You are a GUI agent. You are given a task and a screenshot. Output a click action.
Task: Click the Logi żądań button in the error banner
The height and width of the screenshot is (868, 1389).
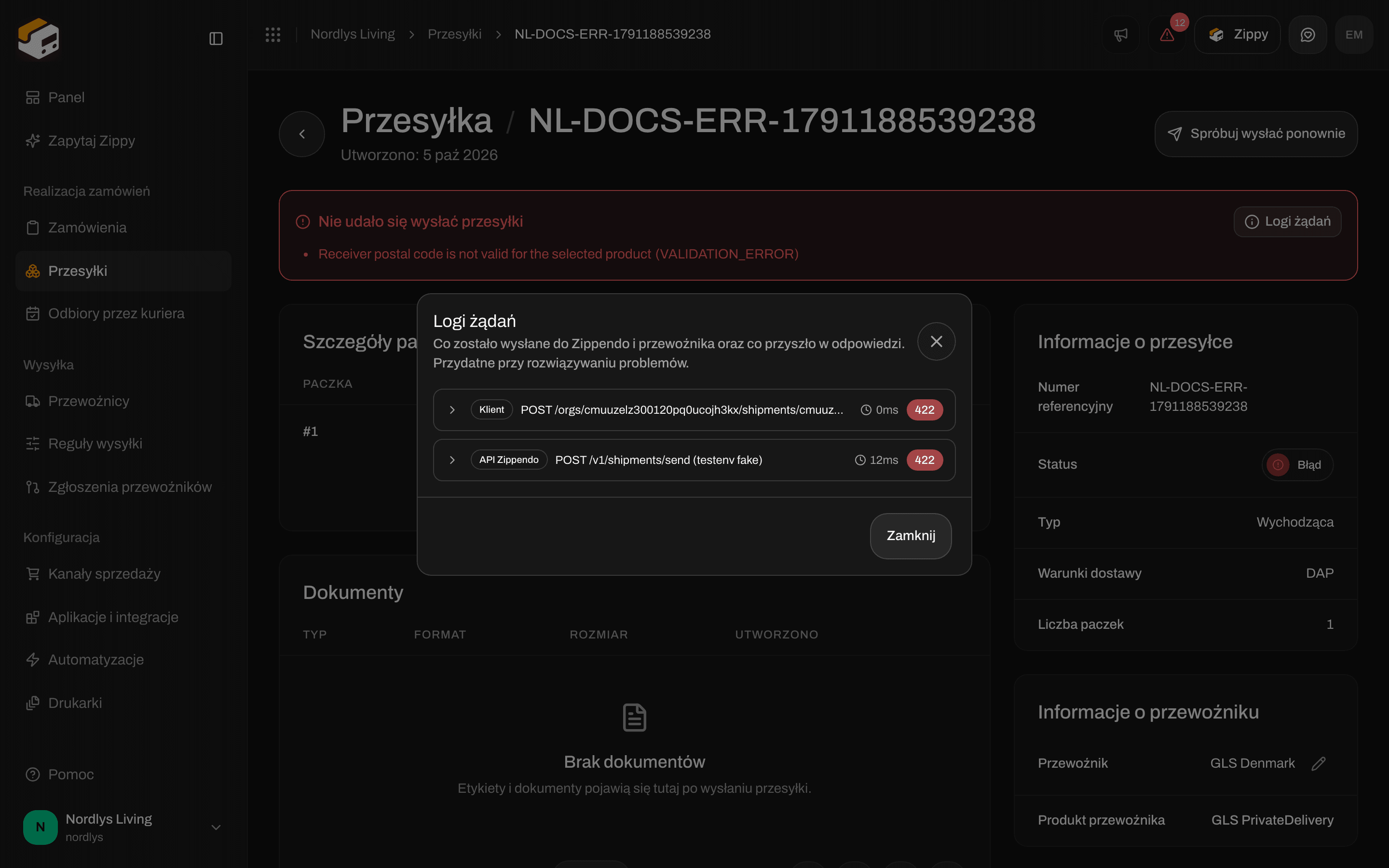point(1287,222)
